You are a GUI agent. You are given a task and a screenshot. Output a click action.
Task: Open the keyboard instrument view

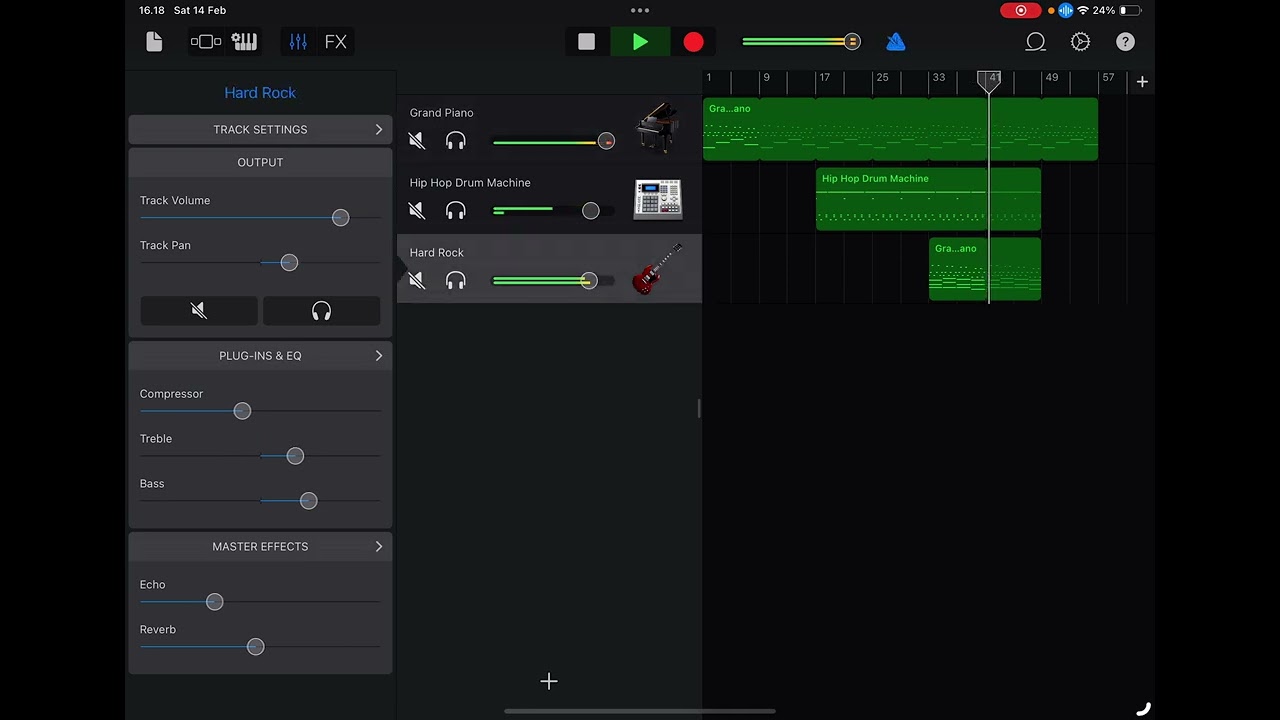point(244,42)
